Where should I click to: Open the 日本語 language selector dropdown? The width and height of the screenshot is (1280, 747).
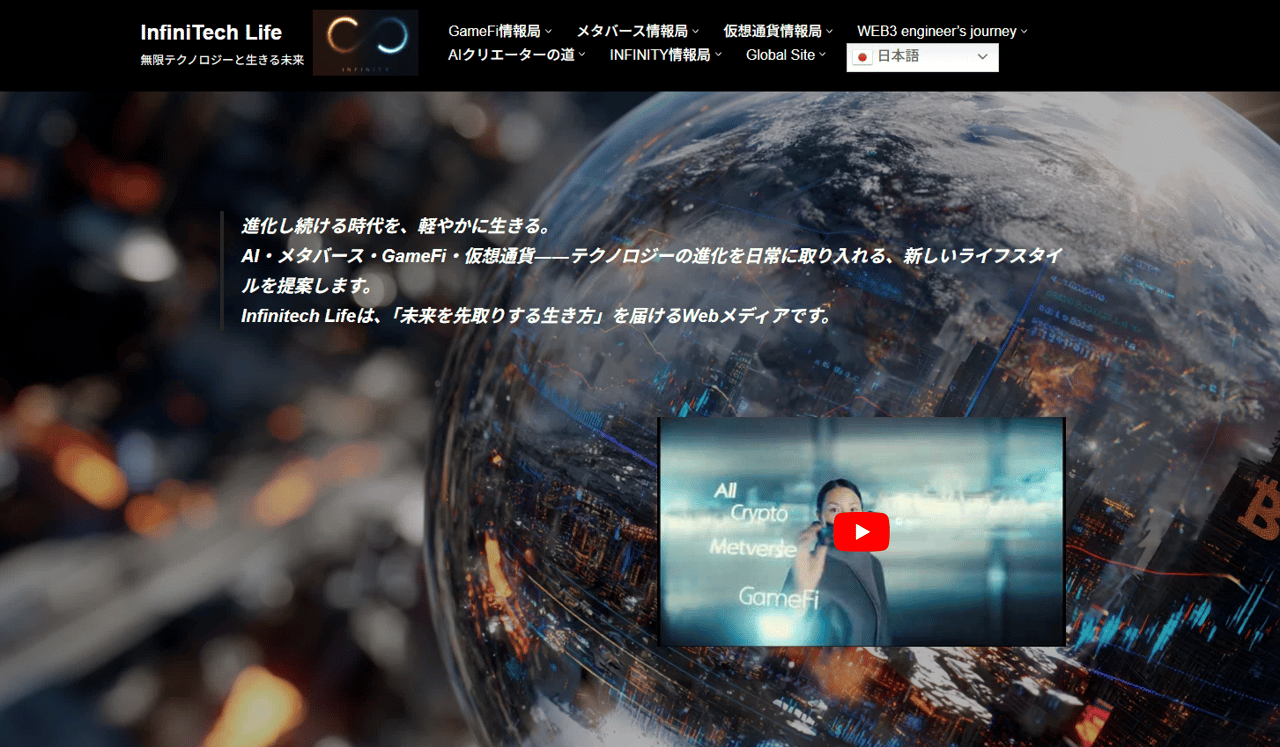coord(922,57)
